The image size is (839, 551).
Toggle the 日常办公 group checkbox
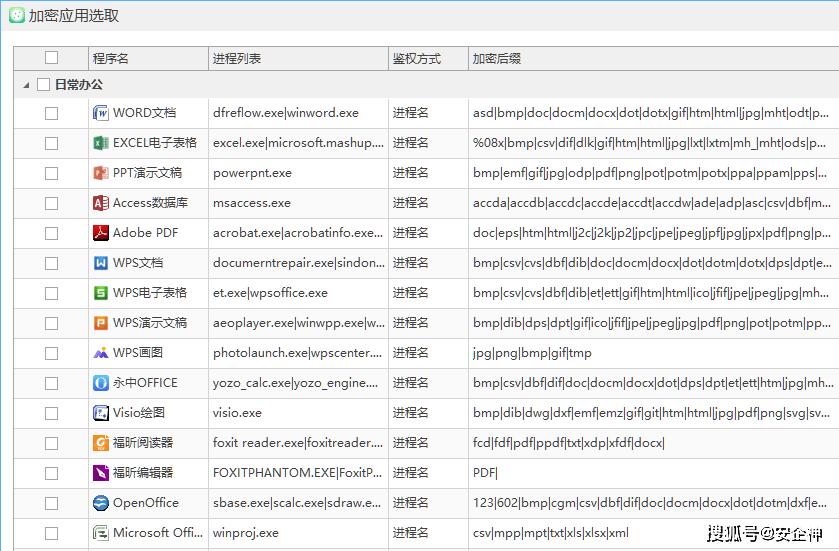[x=43, y=85]
